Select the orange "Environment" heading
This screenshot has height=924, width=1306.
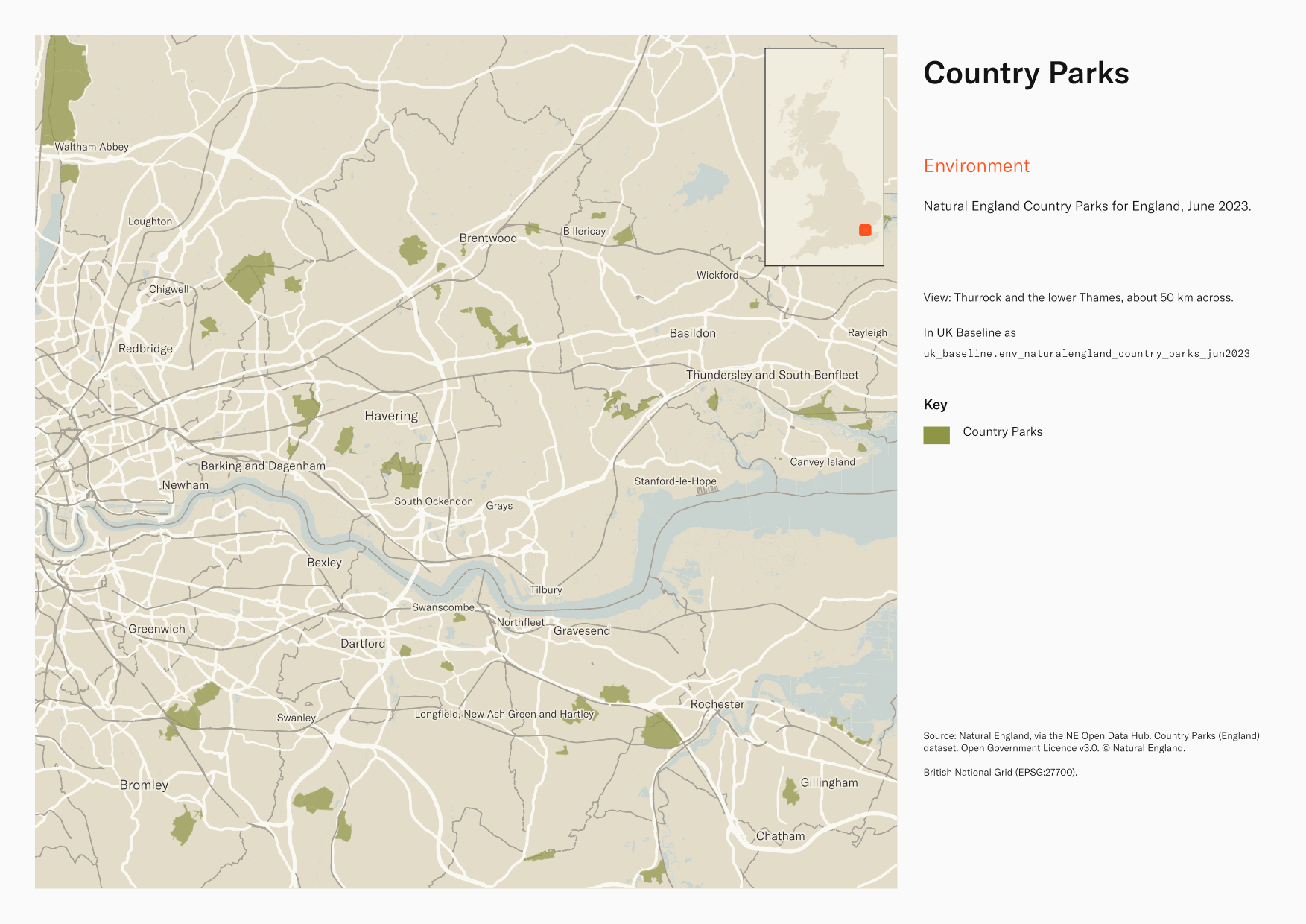pos(976,166)
